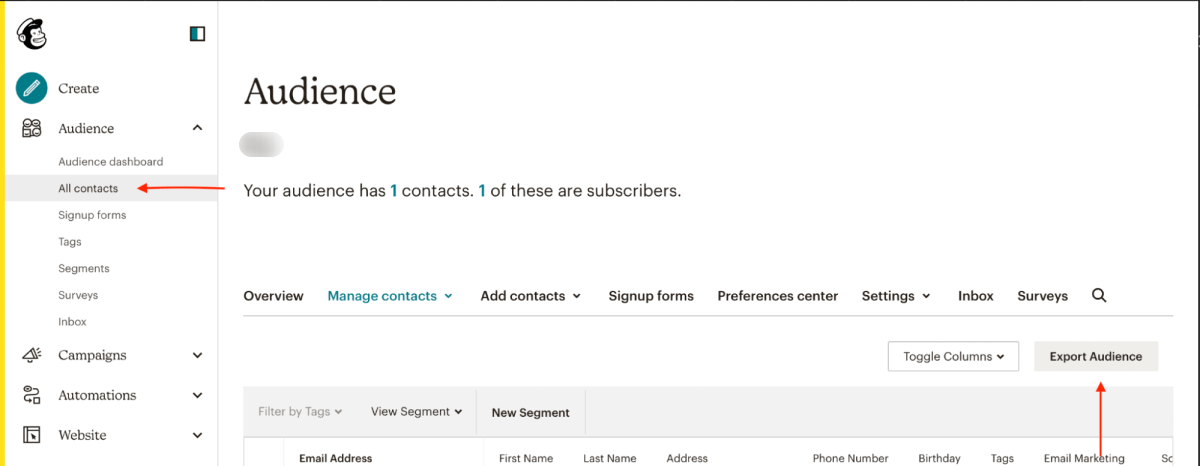Switch to the Overview tab
Screen dimensions: 1200x466
[x=273, y=296]
